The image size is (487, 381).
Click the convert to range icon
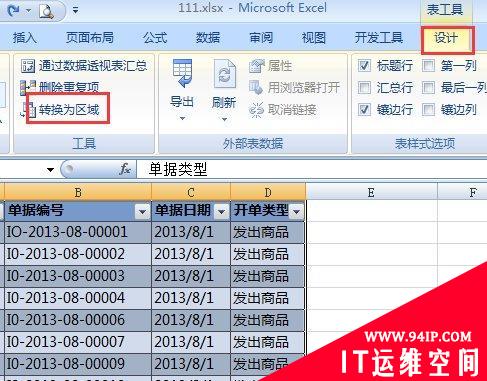click(x=28, y=109)
